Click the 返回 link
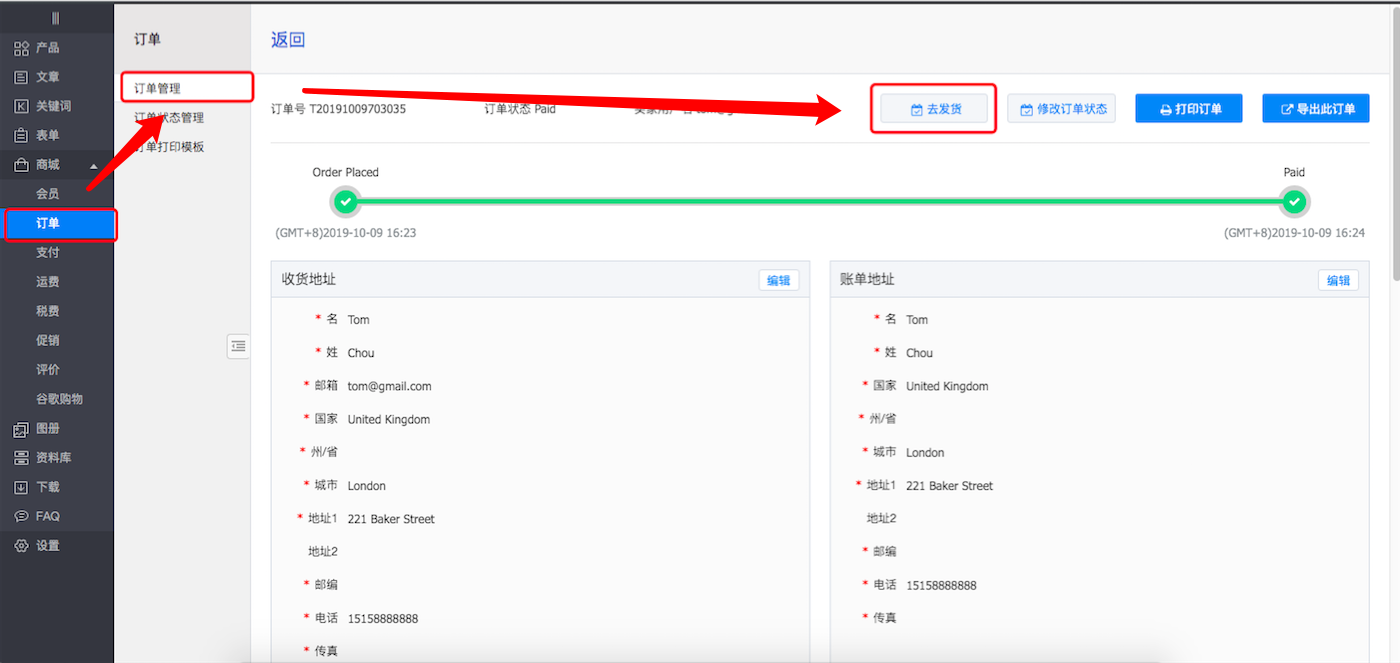The height and width of the screenshot is (663, 1400). (x=288, y=40)
